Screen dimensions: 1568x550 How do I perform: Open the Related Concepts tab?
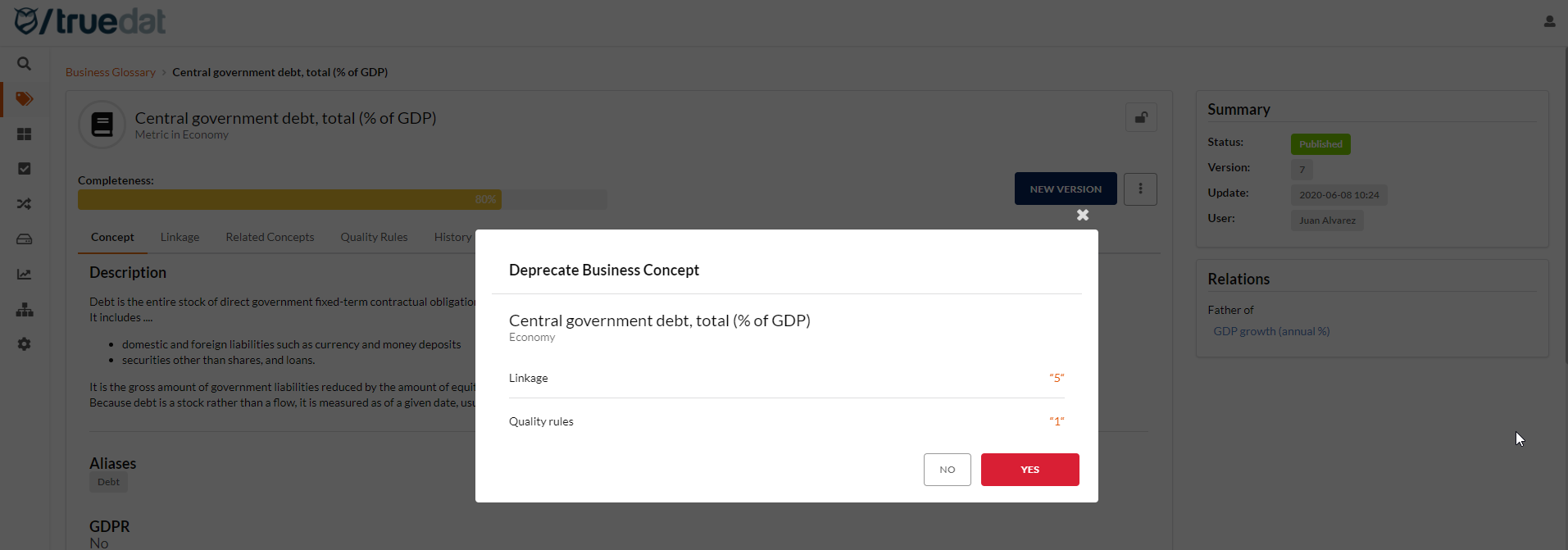pos(270,237)
